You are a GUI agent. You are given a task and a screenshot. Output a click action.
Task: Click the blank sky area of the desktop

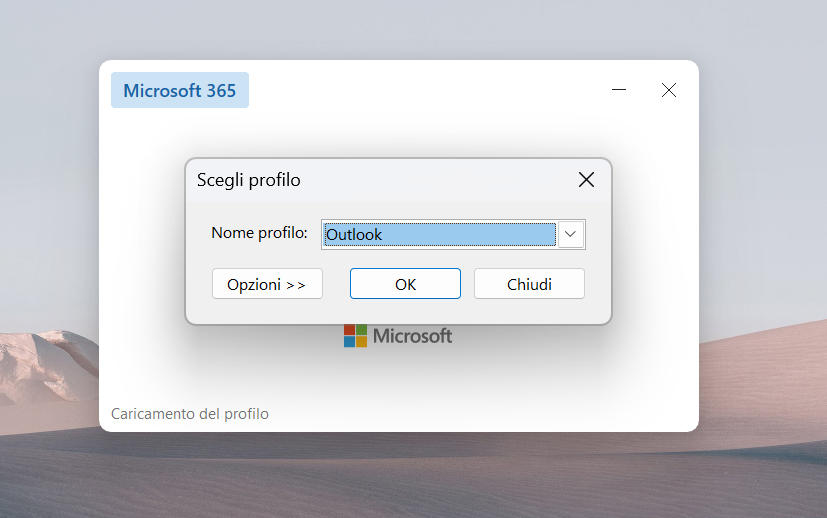(x=400, y=28)
